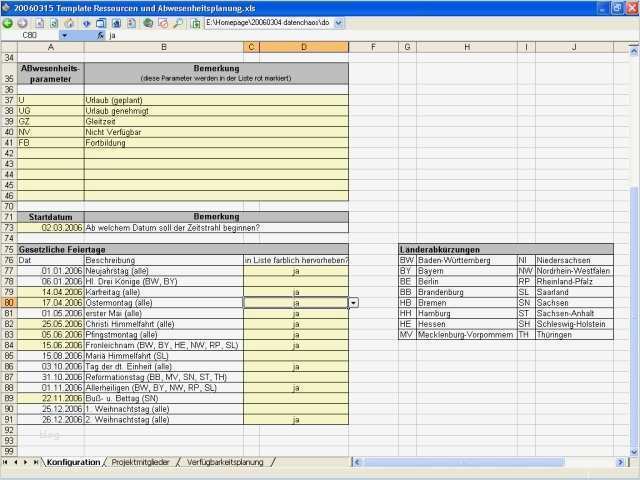640x480 pixels.
Task: Select row 80 header
Action: pos(9,303)
